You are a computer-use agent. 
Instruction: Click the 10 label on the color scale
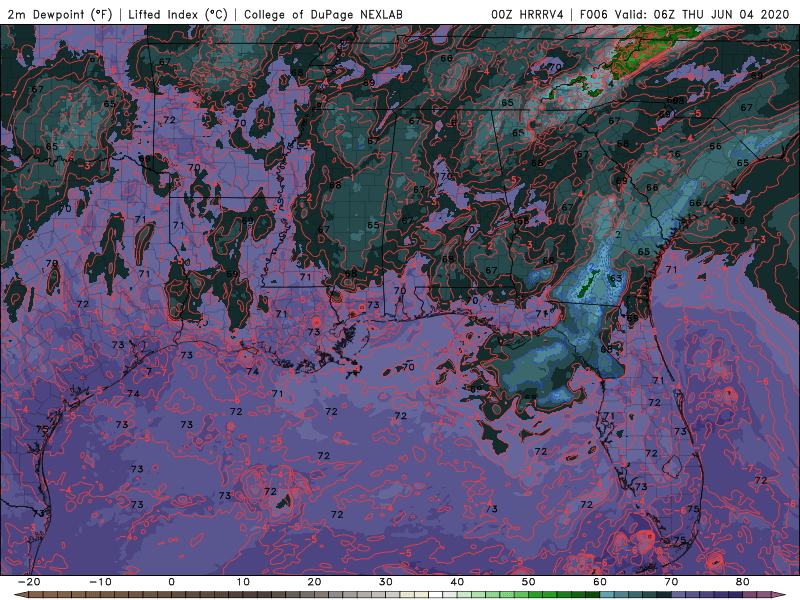(243, 582)
